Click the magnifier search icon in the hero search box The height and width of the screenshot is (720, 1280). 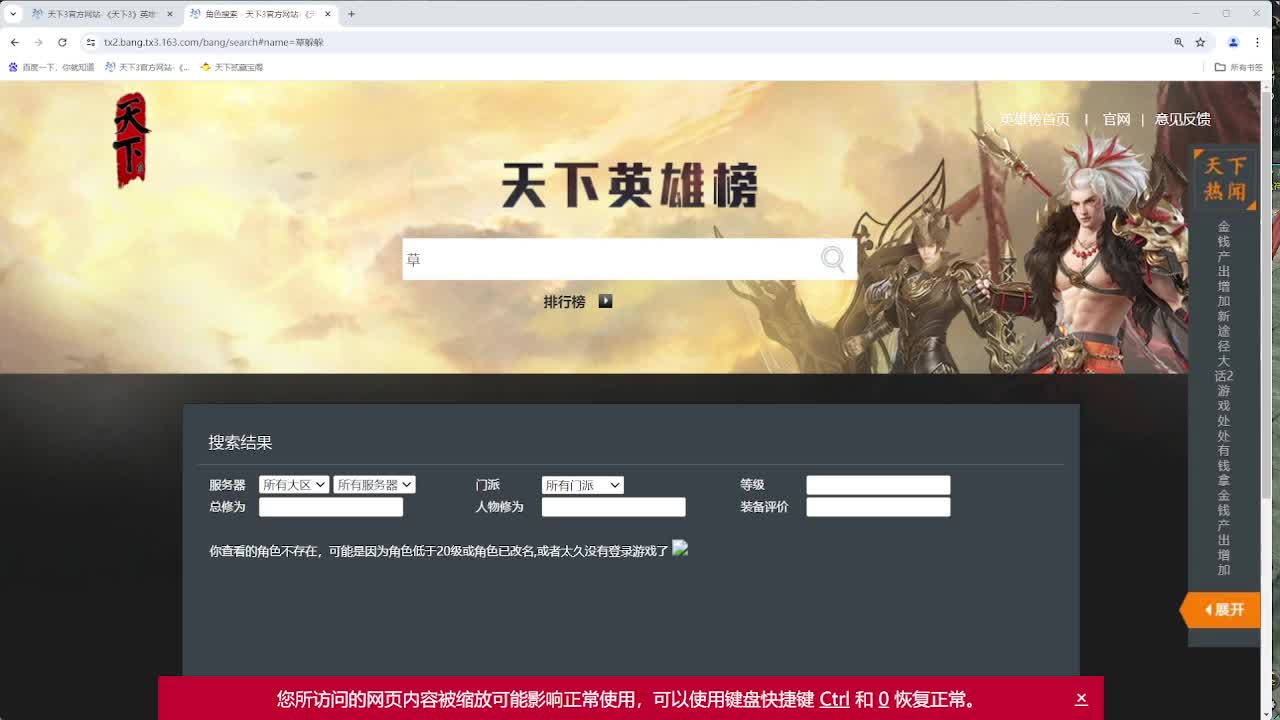click(832, 259)
